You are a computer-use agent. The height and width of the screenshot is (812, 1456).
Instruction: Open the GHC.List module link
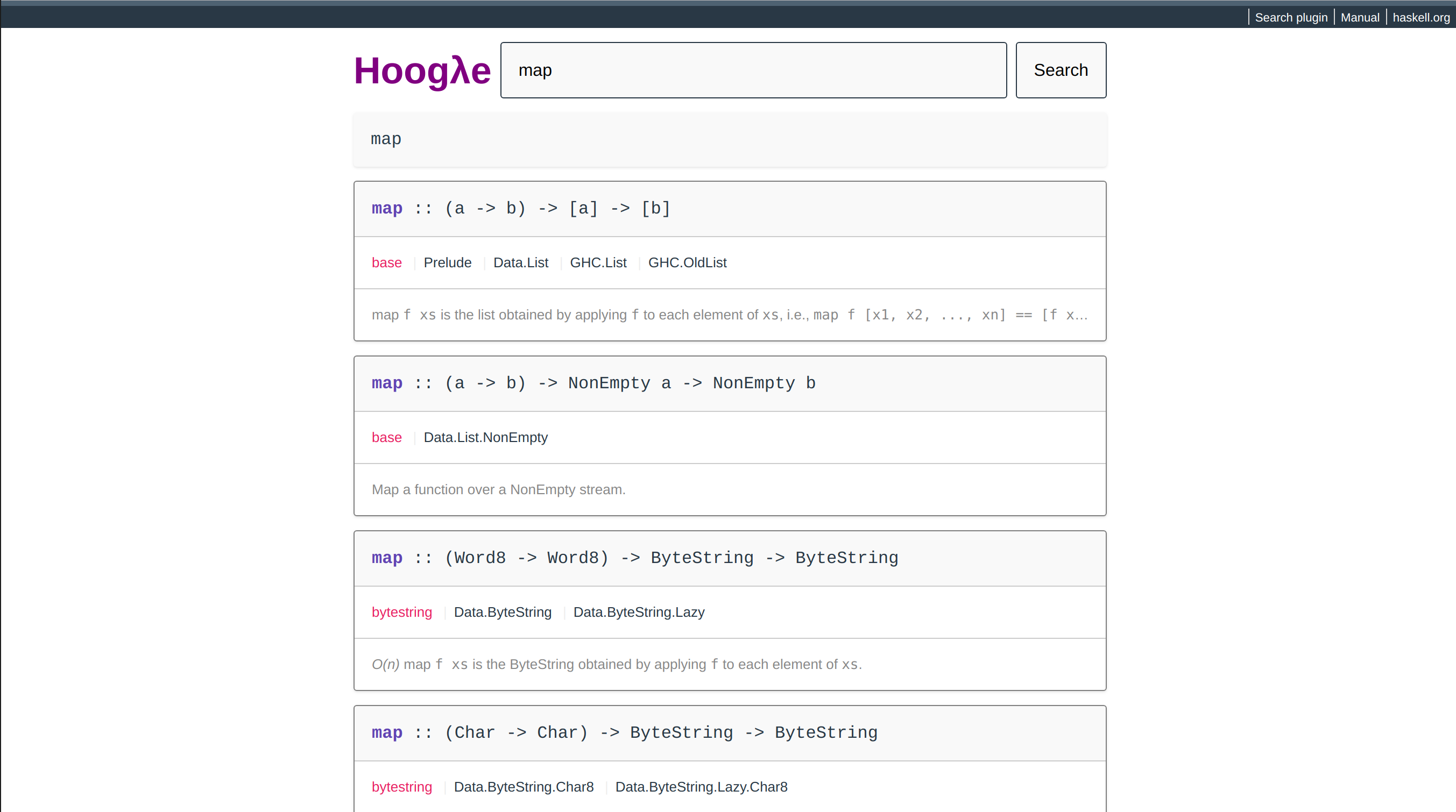pyautogui.click(x=598, y=263)
